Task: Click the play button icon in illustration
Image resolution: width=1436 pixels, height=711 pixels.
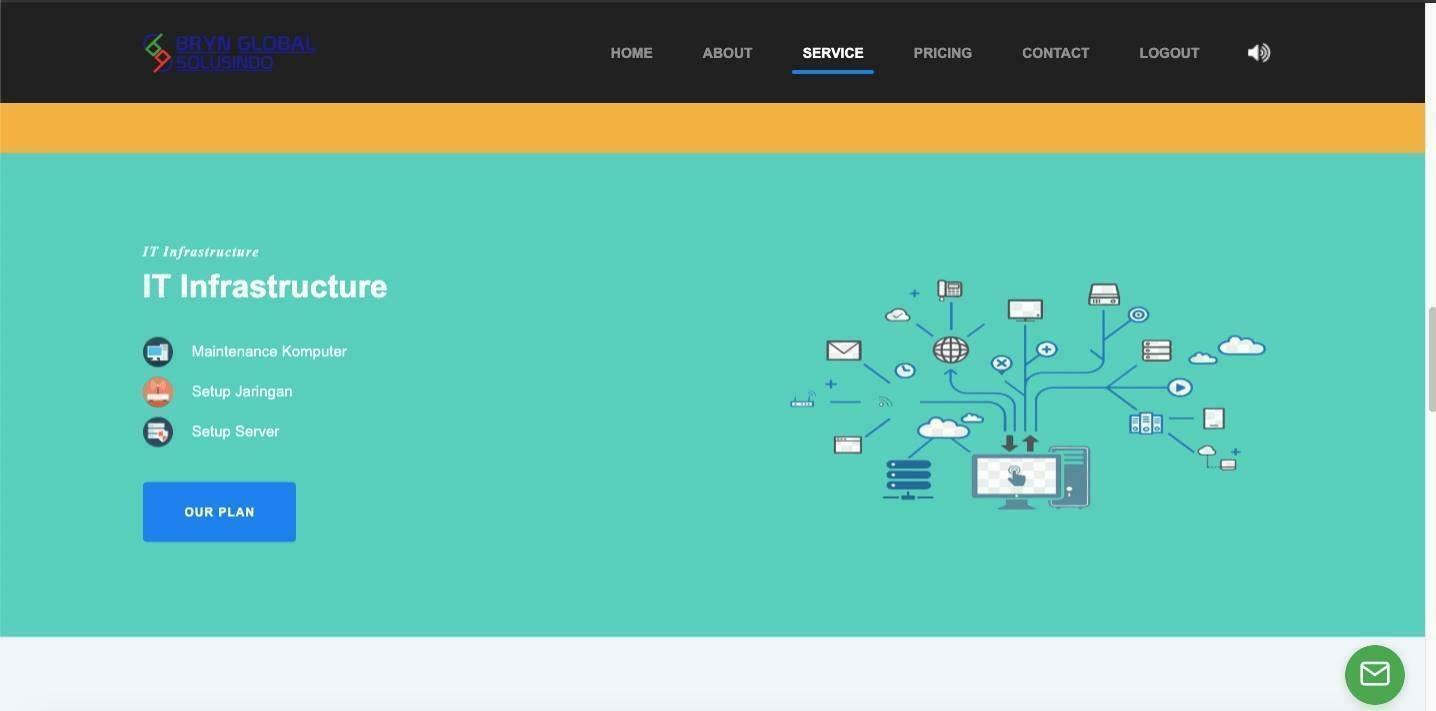Action: point(1180,388)
